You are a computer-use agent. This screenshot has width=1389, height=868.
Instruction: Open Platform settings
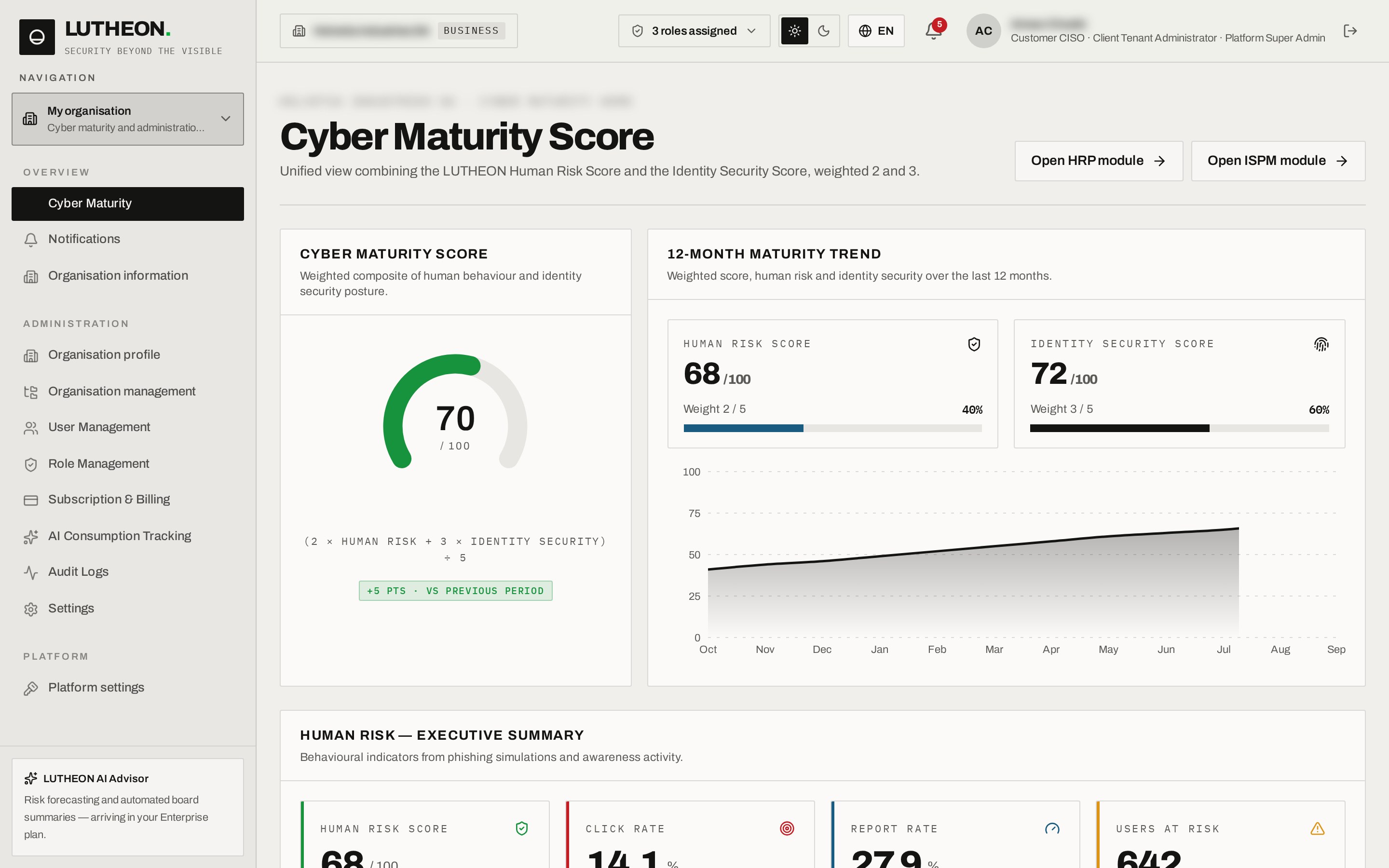127,688
